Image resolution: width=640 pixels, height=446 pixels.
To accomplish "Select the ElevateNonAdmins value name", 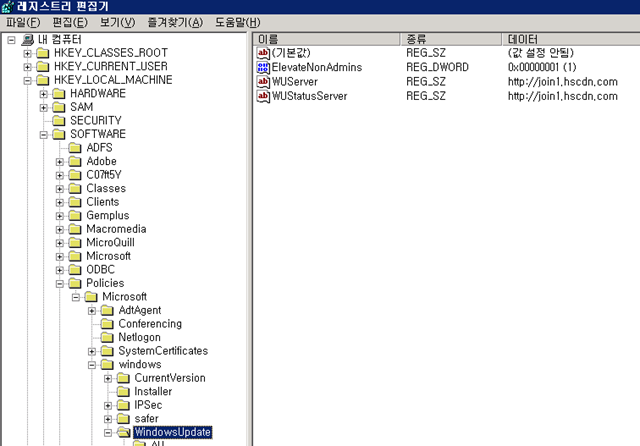I will (x=317, y=67).
